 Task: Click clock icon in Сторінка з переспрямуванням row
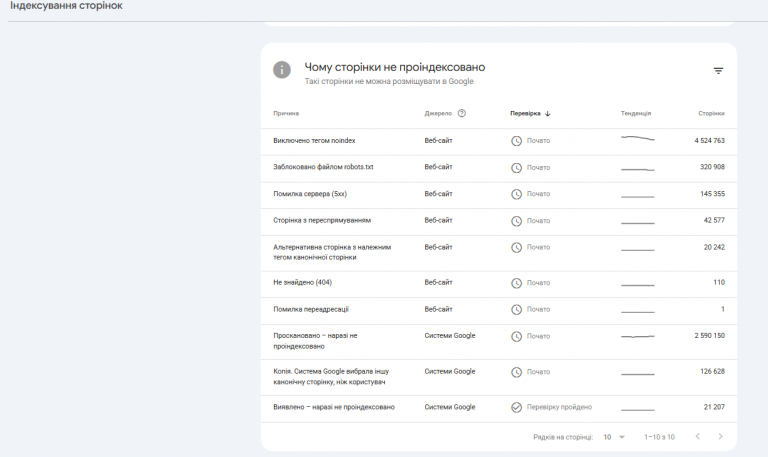coord(516,221)
